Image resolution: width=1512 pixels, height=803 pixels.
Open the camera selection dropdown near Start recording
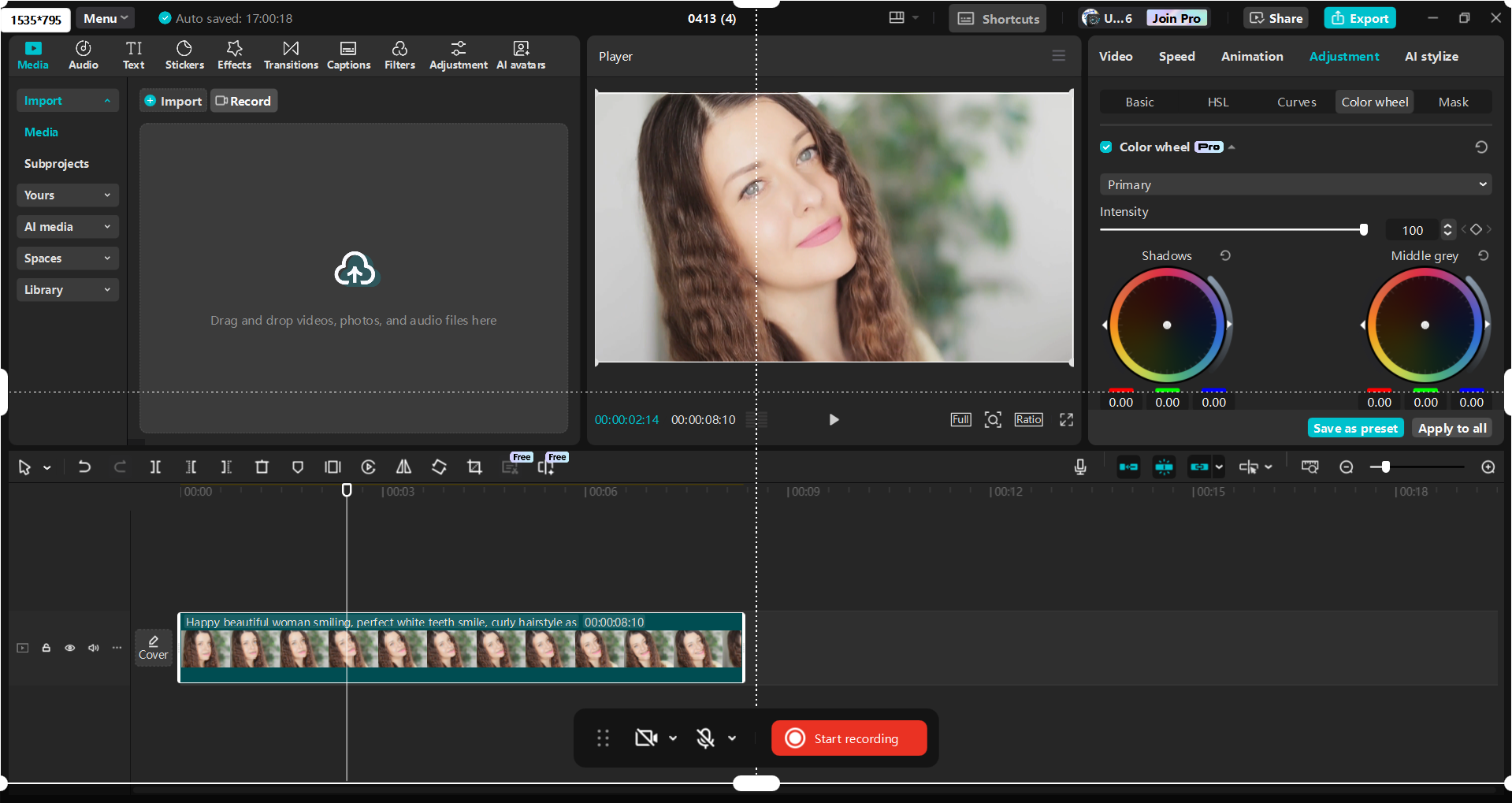point(673,738)
